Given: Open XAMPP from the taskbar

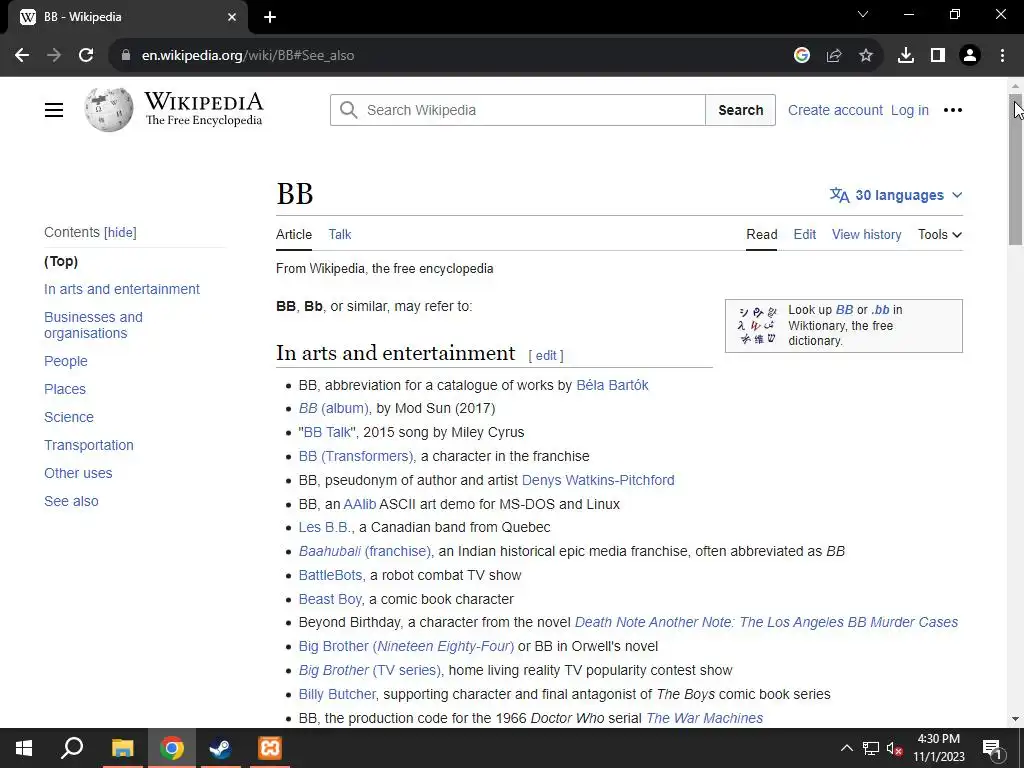Looking at the screenshot, I should (270, 748).
